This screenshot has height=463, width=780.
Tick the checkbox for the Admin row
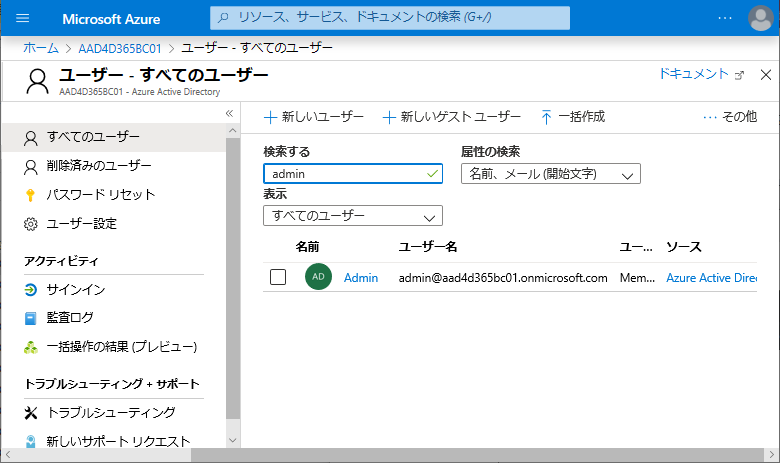278,277
